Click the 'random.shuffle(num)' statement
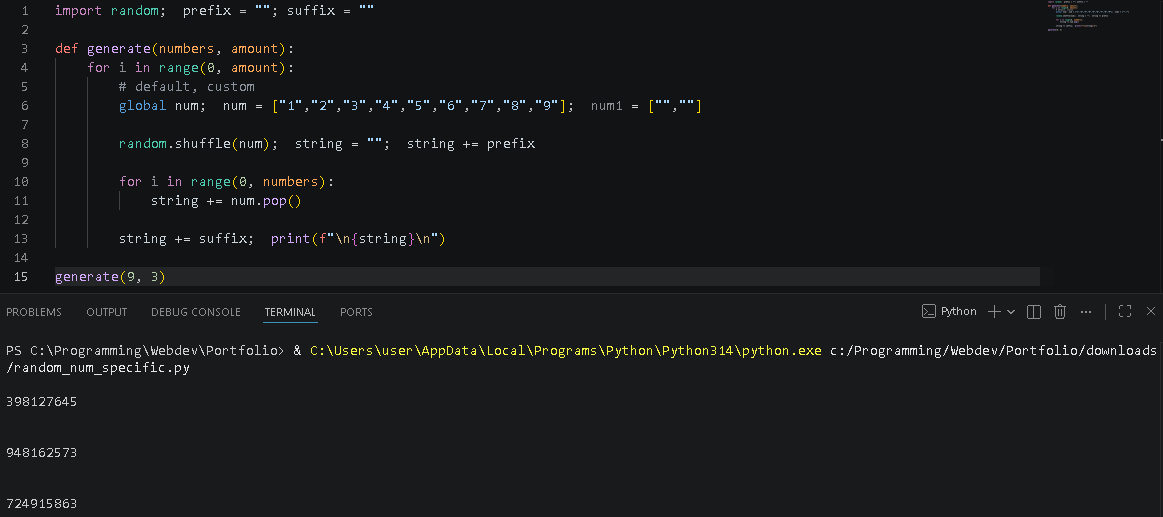 point(199,144)
